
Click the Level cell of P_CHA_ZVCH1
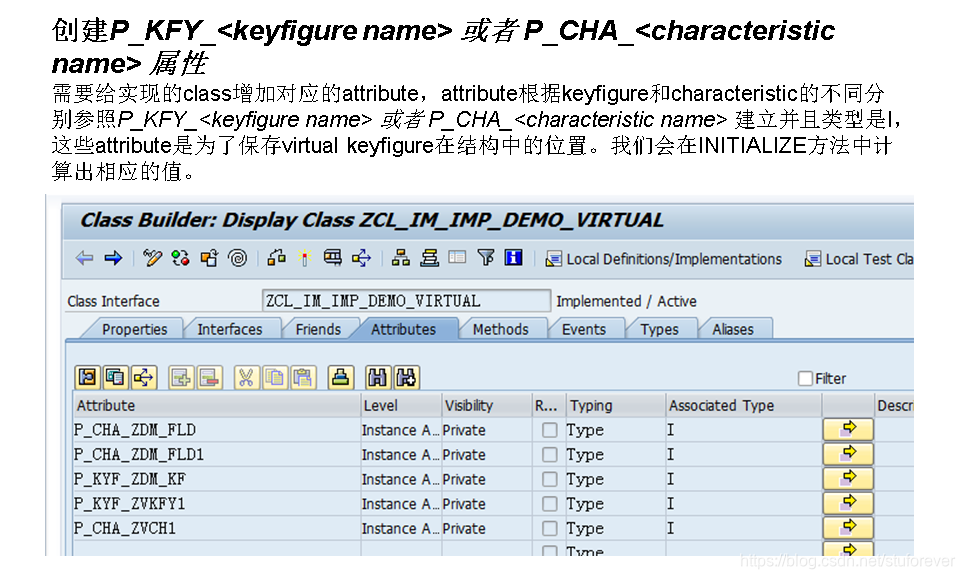tap(401, 528)
